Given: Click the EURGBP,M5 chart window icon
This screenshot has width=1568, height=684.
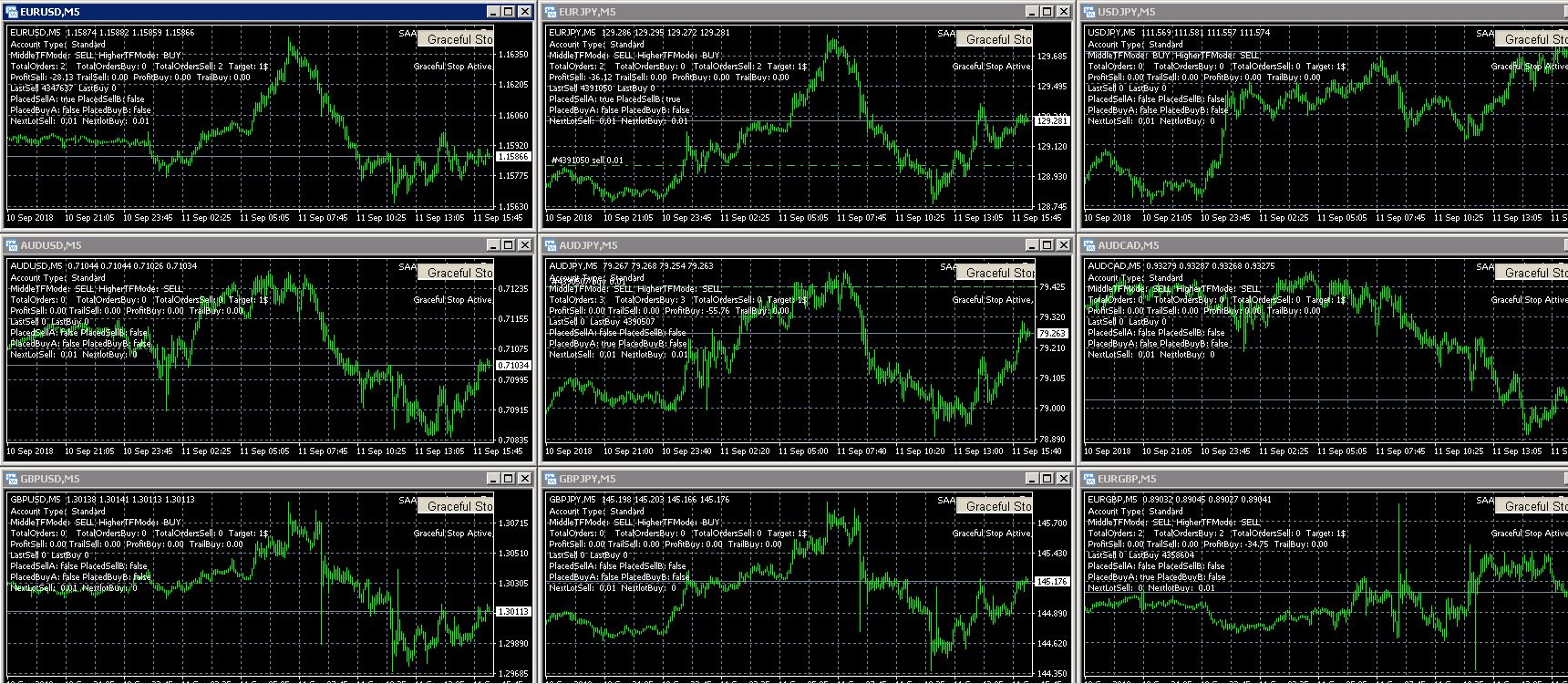Looking at the screenshot, I should [1089, 479].
